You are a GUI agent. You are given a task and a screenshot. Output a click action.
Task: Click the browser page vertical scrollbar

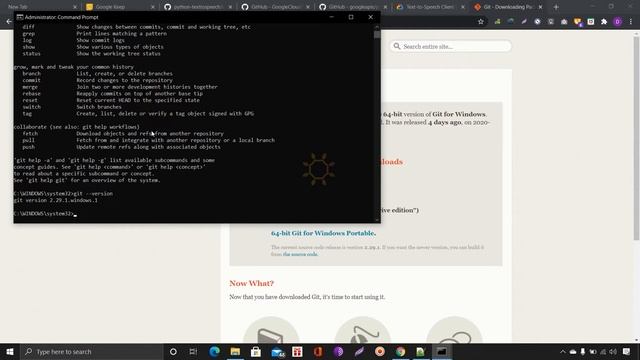click(x=636, y=139)
